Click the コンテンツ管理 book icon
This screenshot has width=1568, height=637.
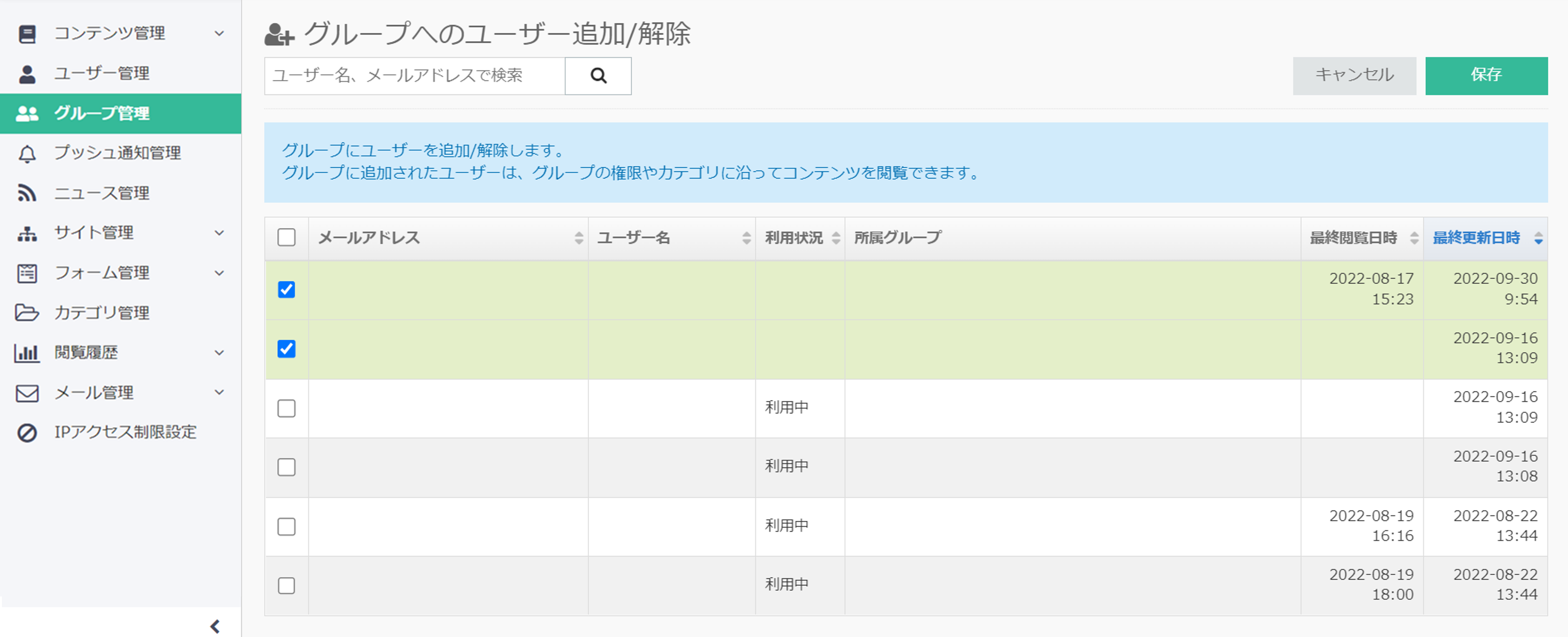tap(27, 34)
